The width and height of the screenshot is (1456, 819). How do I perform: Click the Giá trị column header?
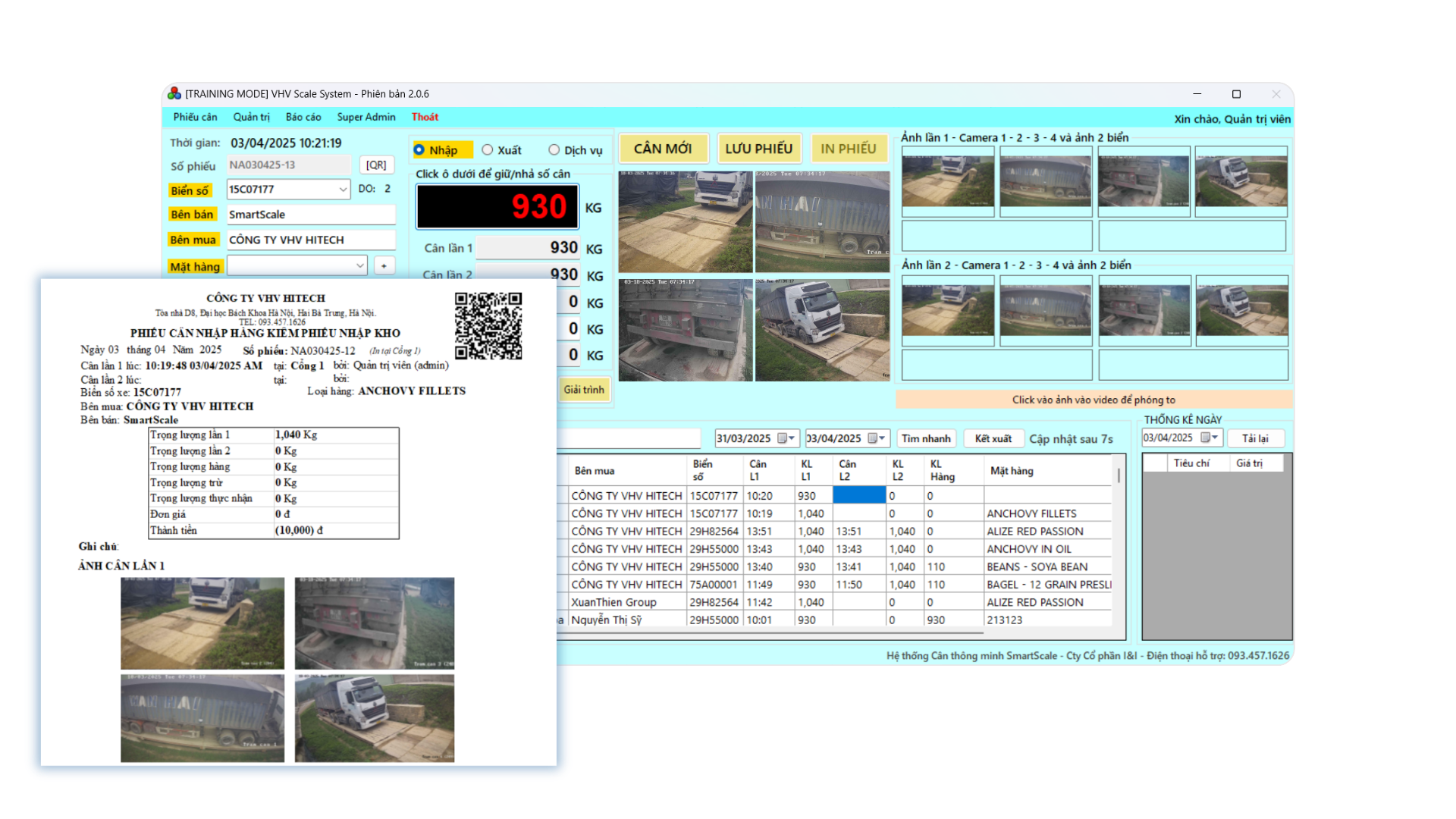(x=1249, y=463)
